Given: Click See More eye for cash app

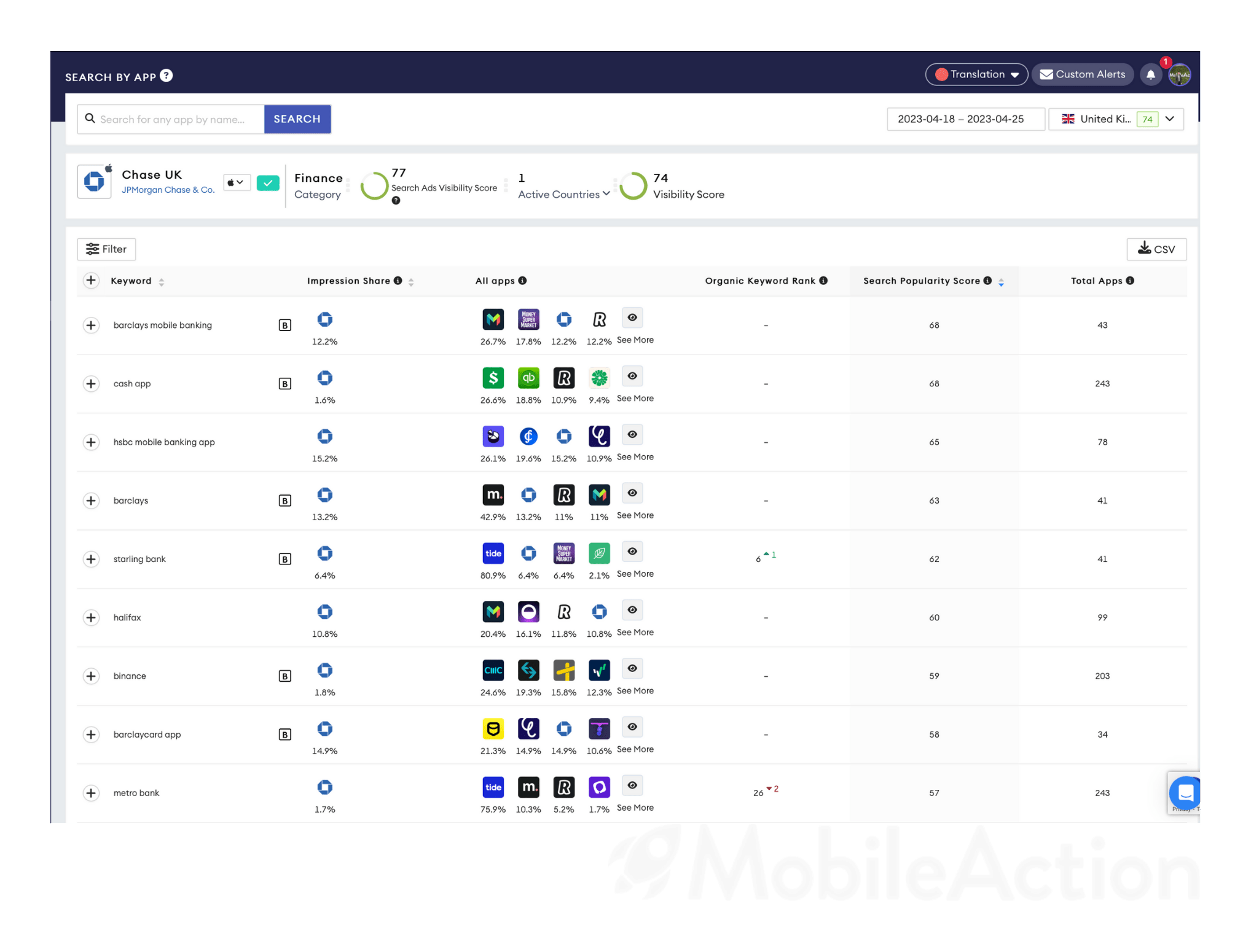Looking at the screenshot, I should click(x=632, y=376).
